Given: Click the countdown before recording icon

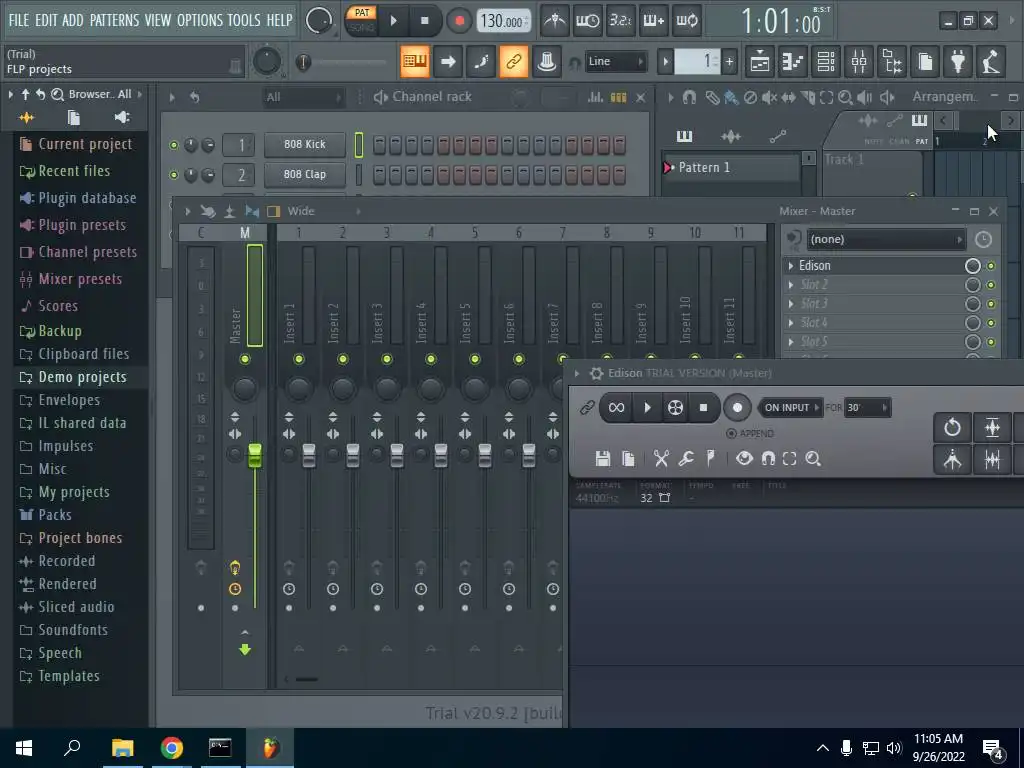Looking at the screenshot, I should pyautogui.click(x=620, y=21).
